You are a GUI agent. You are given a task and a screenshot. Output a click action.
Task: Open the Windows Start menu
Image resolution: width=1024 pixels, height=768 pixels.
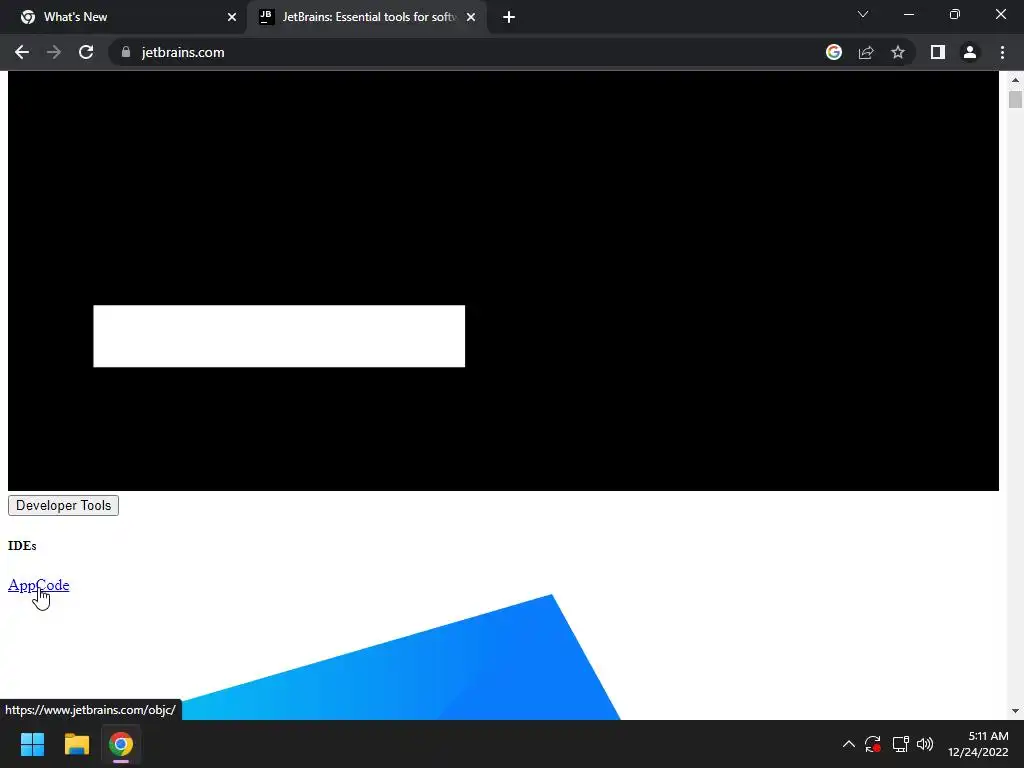[33, 744]
